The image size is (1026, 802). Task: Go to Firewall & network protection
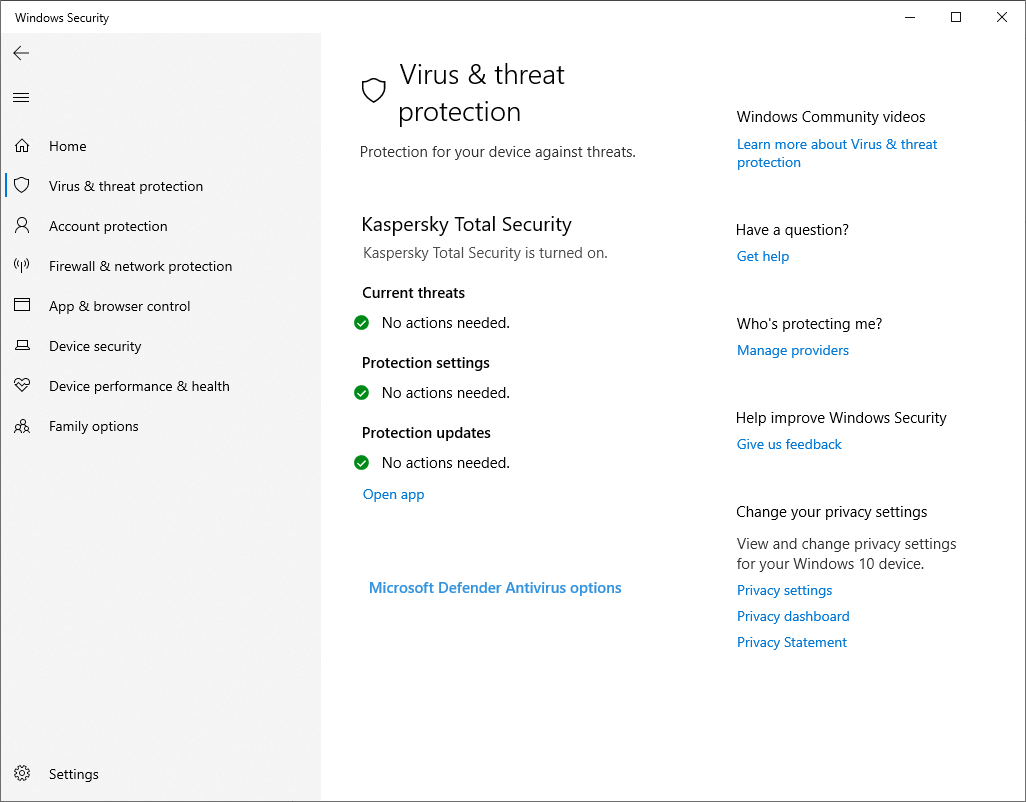[x=140, y=266]
